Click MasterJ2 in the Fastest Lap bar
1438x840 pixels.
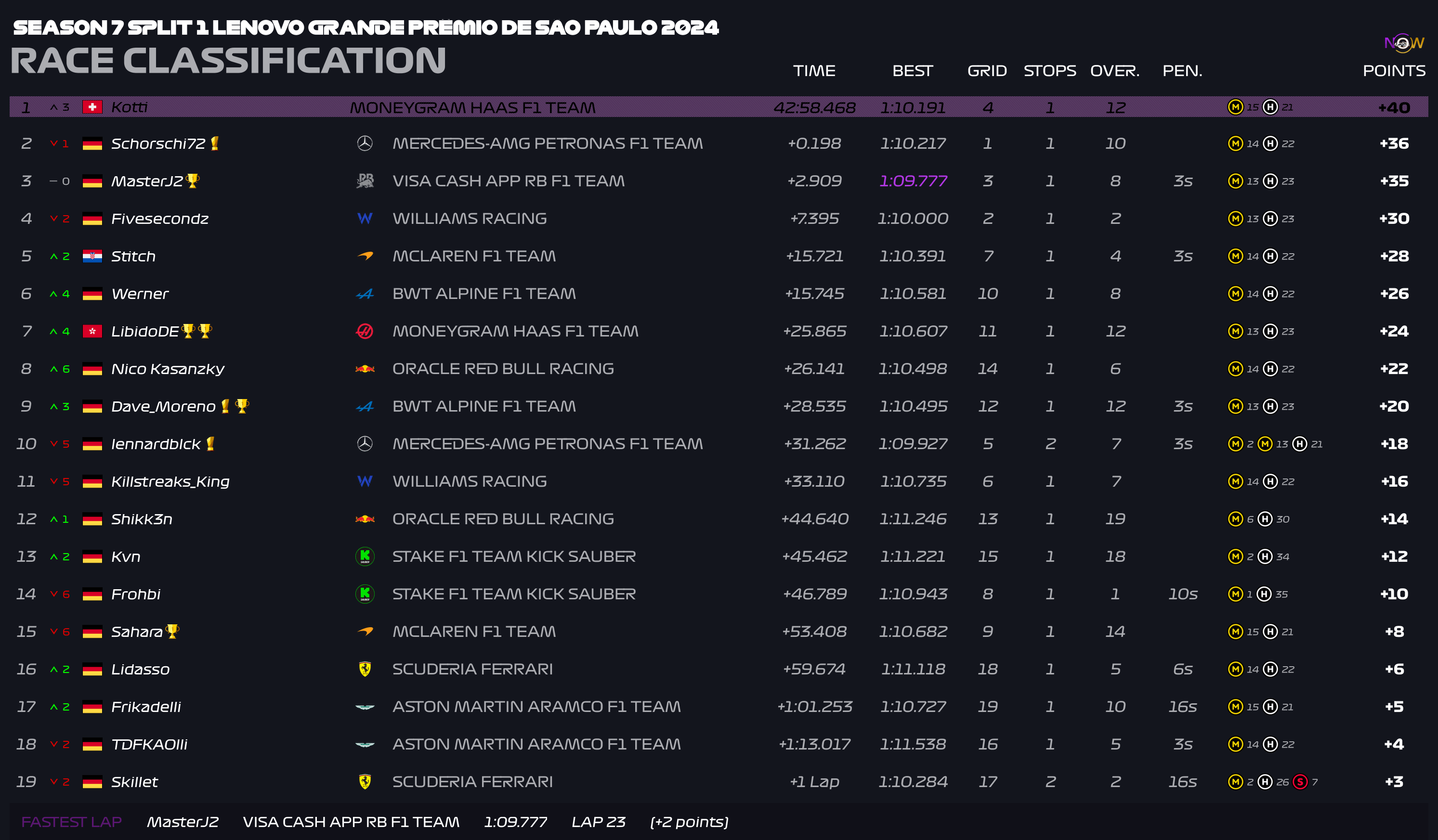coord(183,822)
